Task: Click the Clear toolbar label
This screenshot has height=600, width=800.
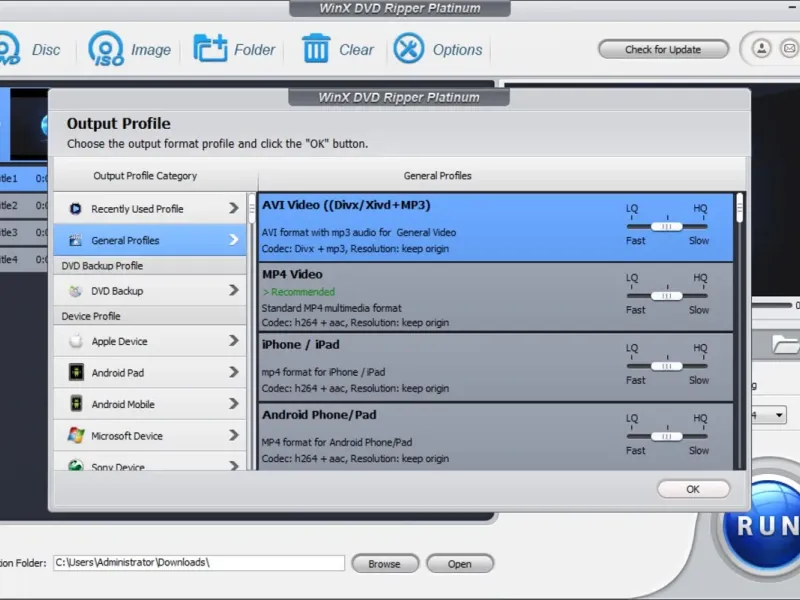Action: click(356, 49)
